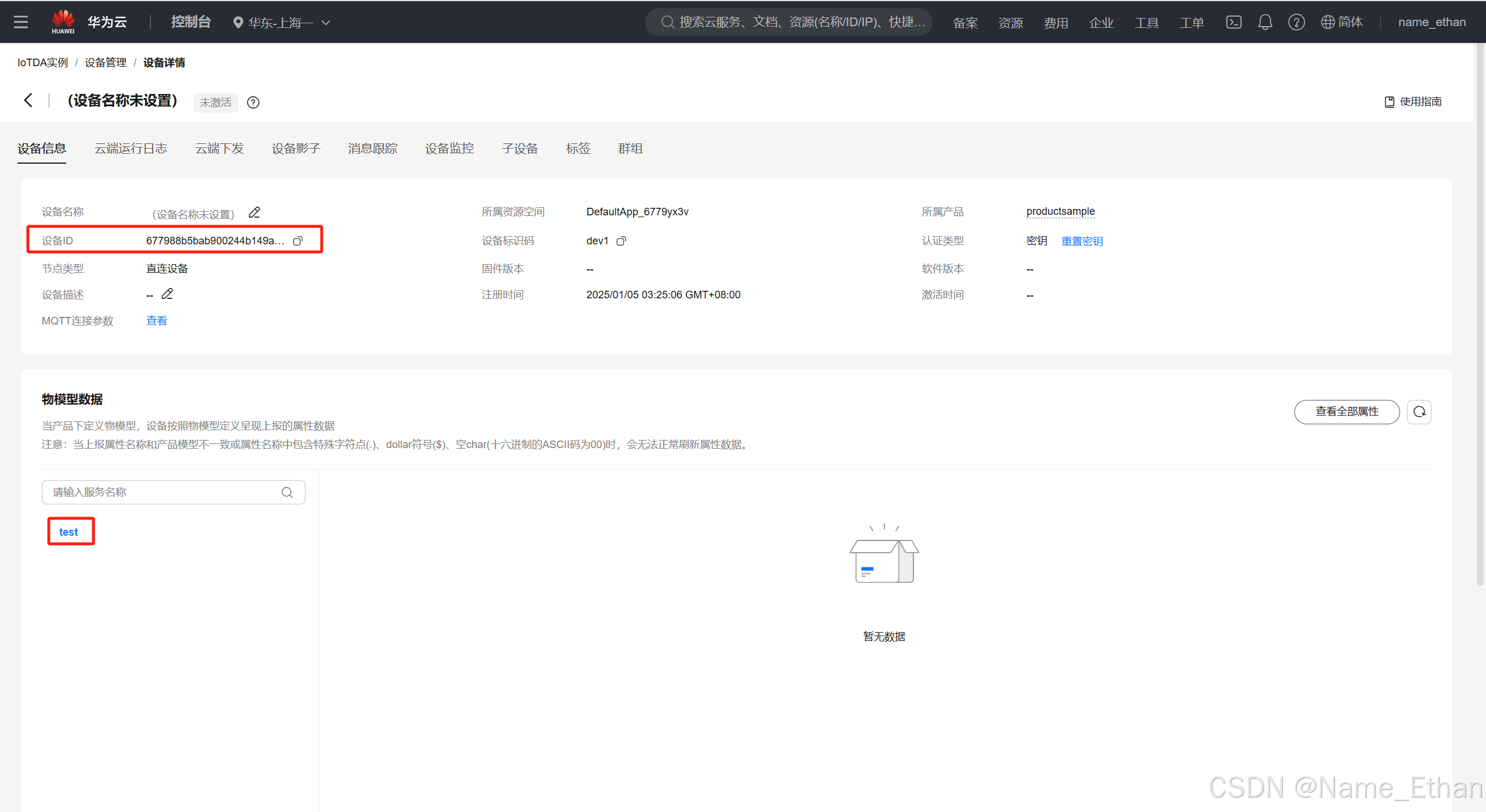Expand the 华东-上海一 region dropdown
This screenshot has height=812, width=1486.
coord(282,23)
